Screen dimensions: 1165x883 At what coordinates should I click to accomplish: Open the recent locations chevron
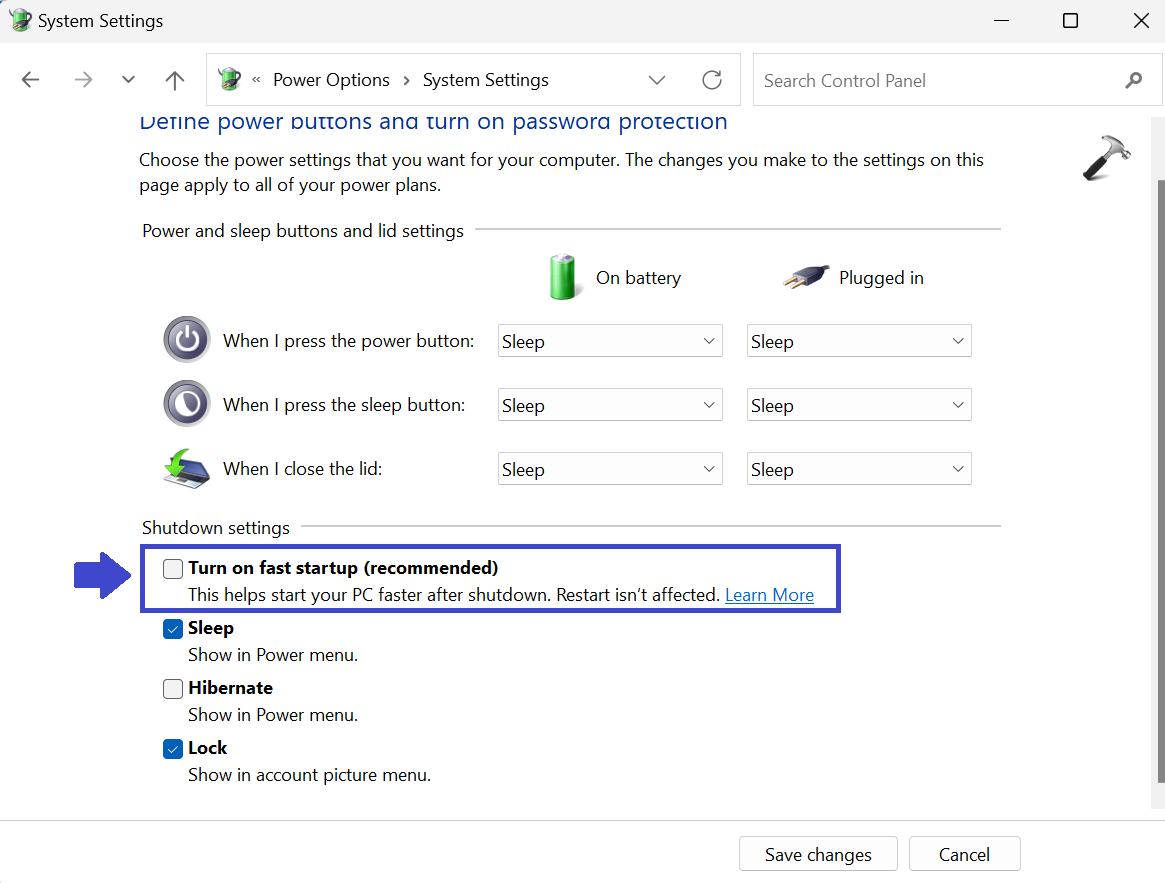pyautogui.click(x=128, y=80)
